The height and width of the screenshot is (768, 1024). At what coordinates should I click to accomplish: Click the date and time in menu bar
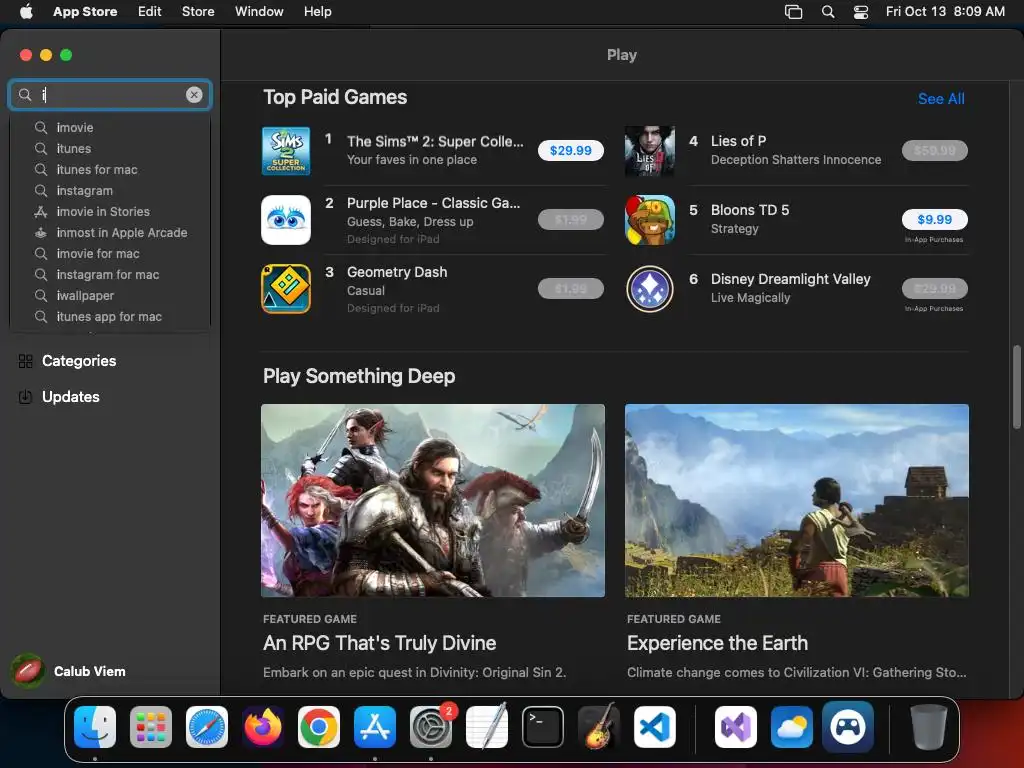click(x=945, y=11)
